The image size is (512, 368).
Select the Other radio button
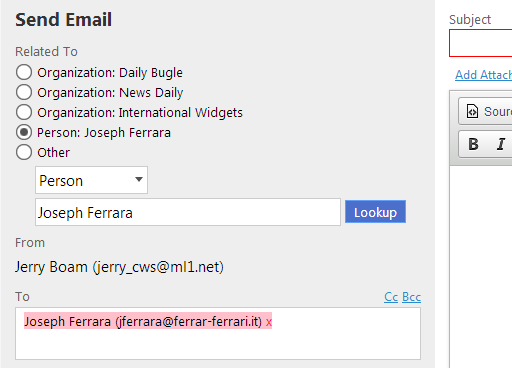click(x=24, y=152)
